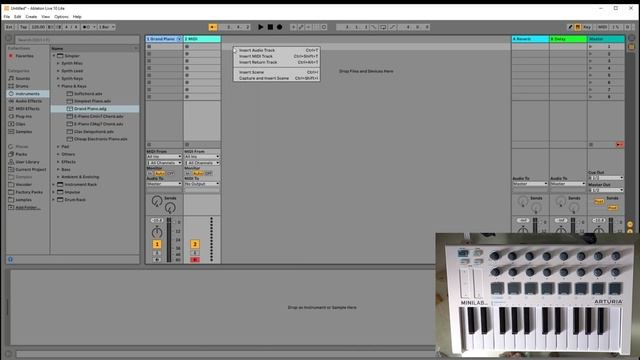Toggle Track 1 activator button
Screen dimensions: 640x360
[x=157, y=244]
